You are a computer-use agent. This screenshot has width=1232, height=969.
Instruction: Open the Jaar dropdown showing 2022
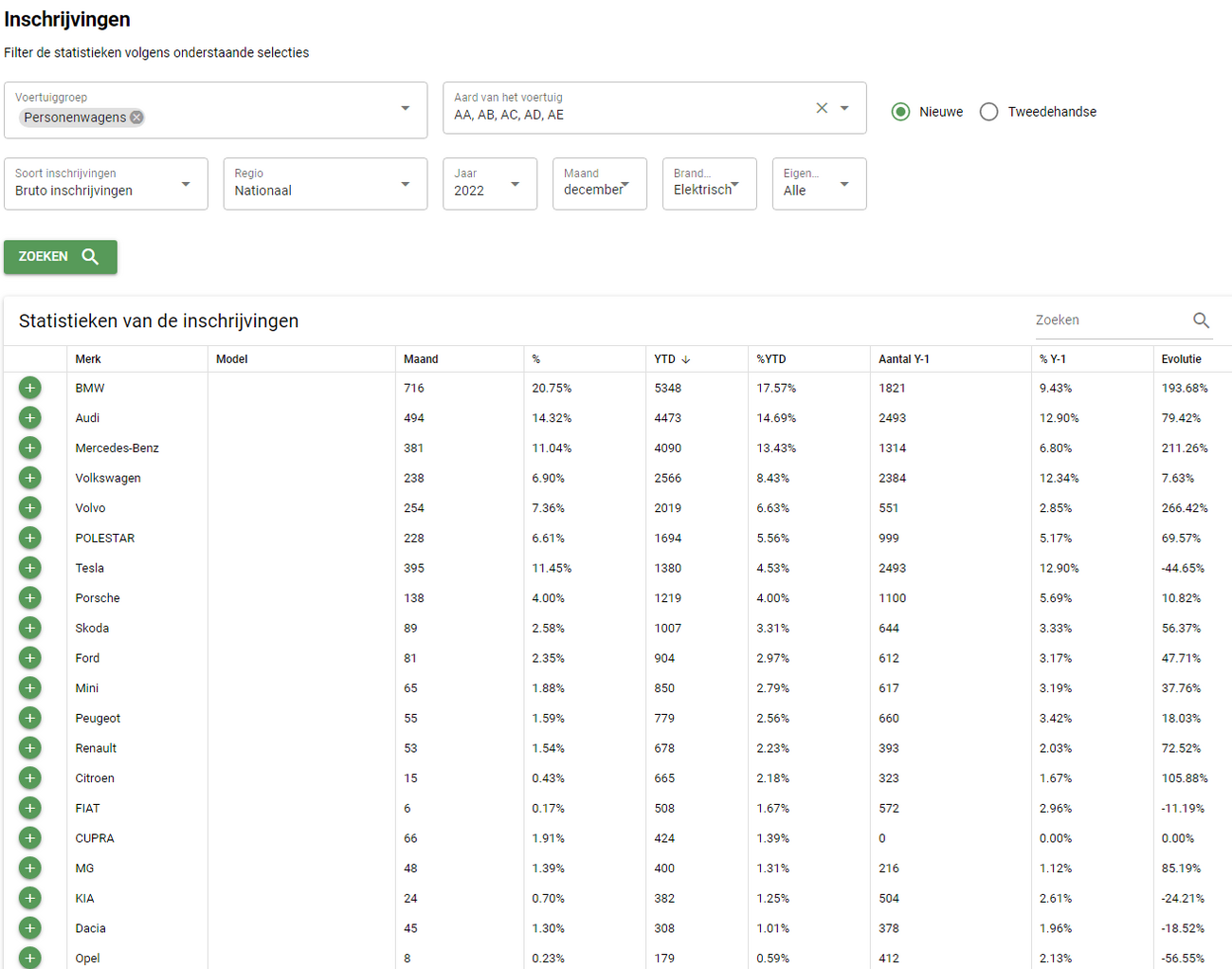point(490,184)
